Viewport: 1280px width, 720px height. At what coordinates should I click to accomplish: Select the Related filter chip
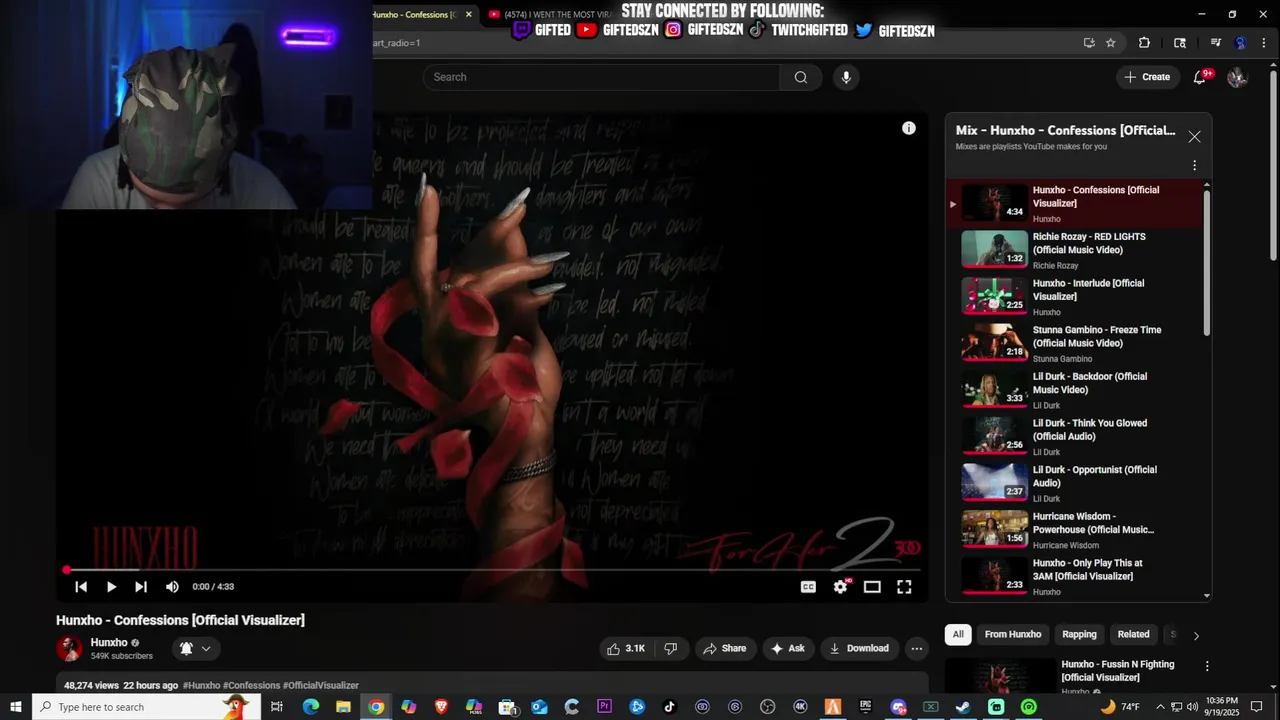point(1133,634)
